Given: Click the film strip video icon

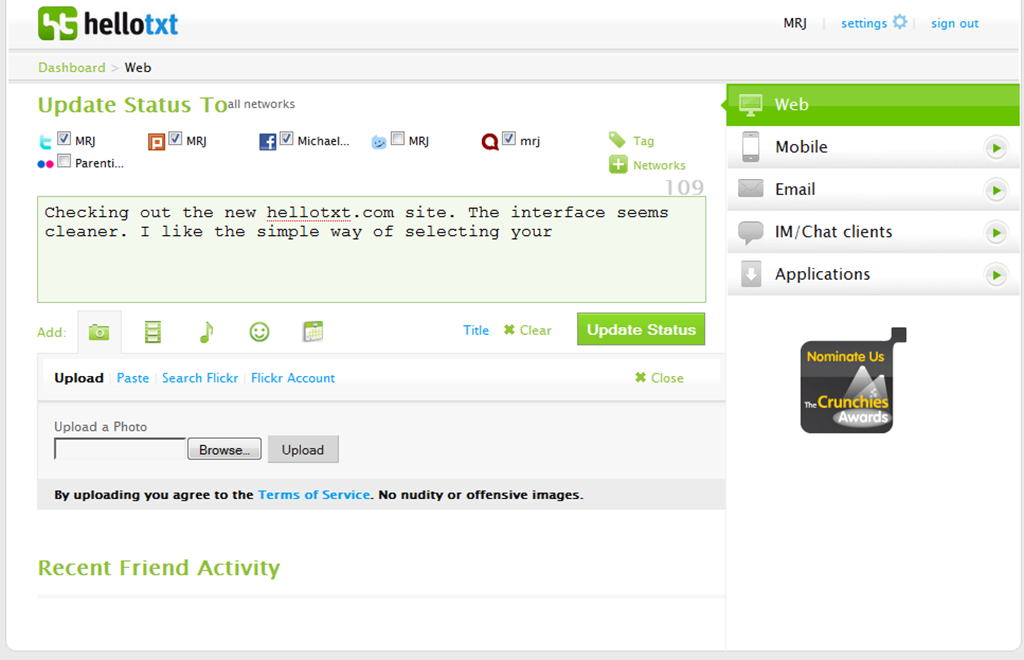Looking at the screenshot, I should [153, 332].
